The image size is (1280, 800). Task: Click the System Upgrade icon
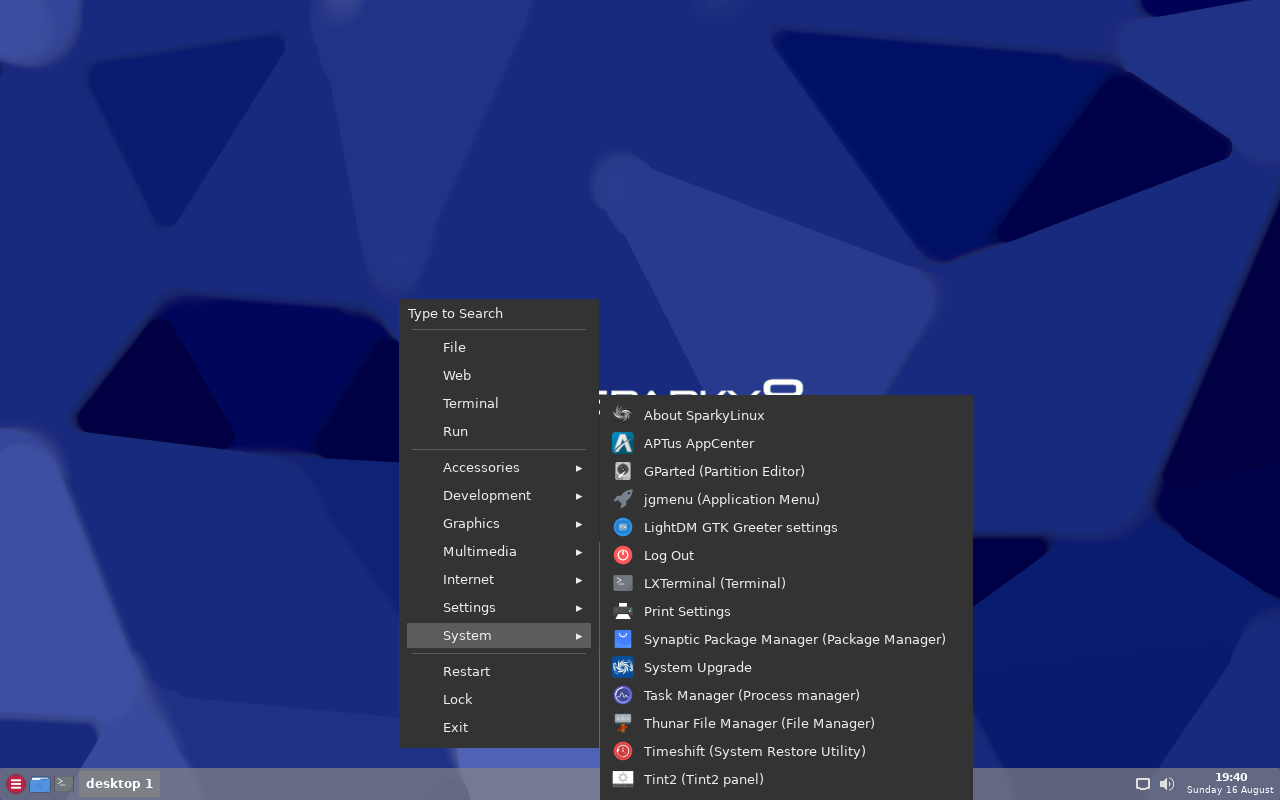click(x=623, y=667)
